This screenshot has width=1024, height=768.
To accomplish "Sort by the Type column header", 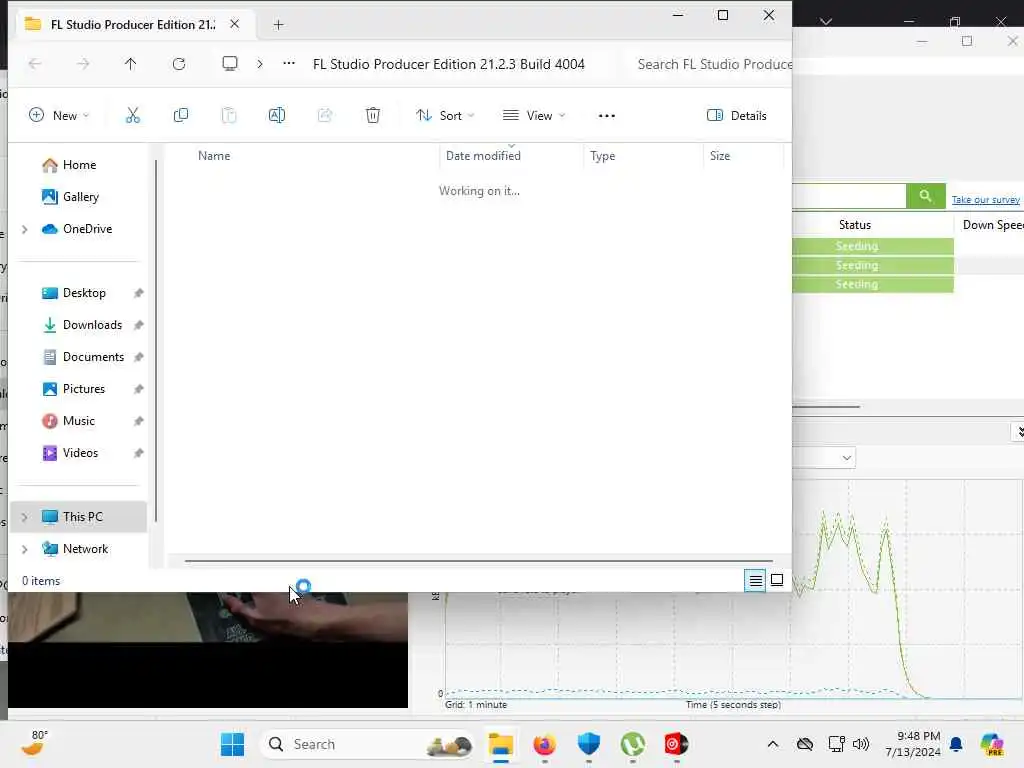I will pos(603,156).
